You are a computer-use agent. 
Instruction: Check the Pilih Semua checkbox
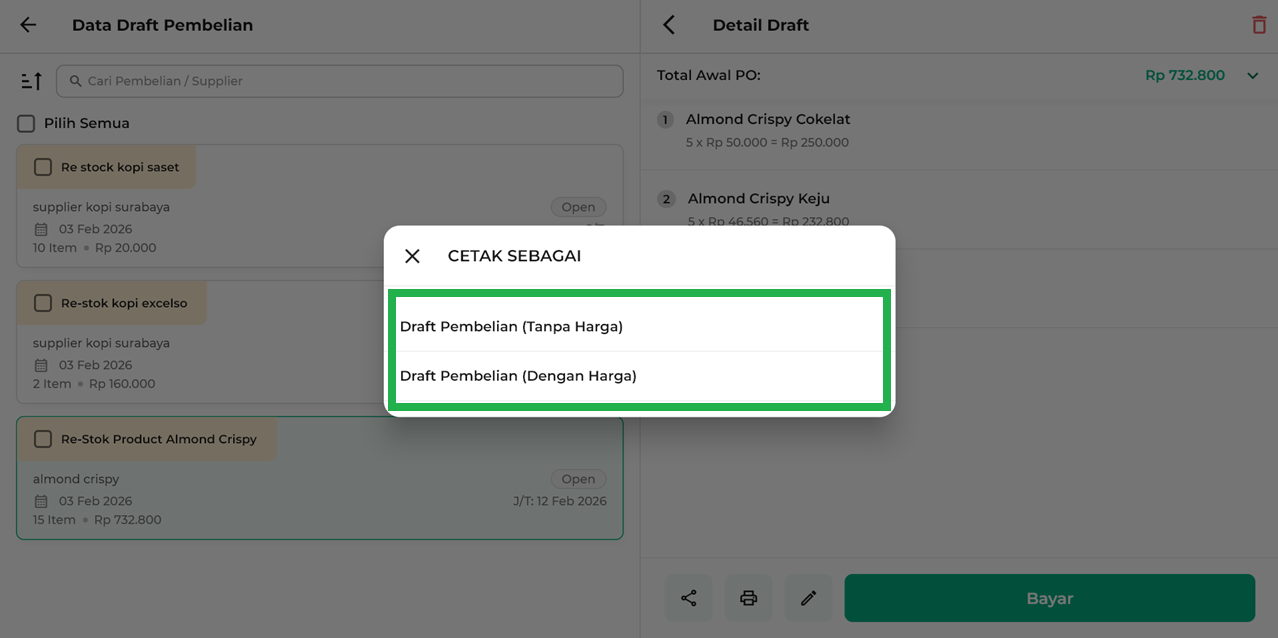[26, 124]
